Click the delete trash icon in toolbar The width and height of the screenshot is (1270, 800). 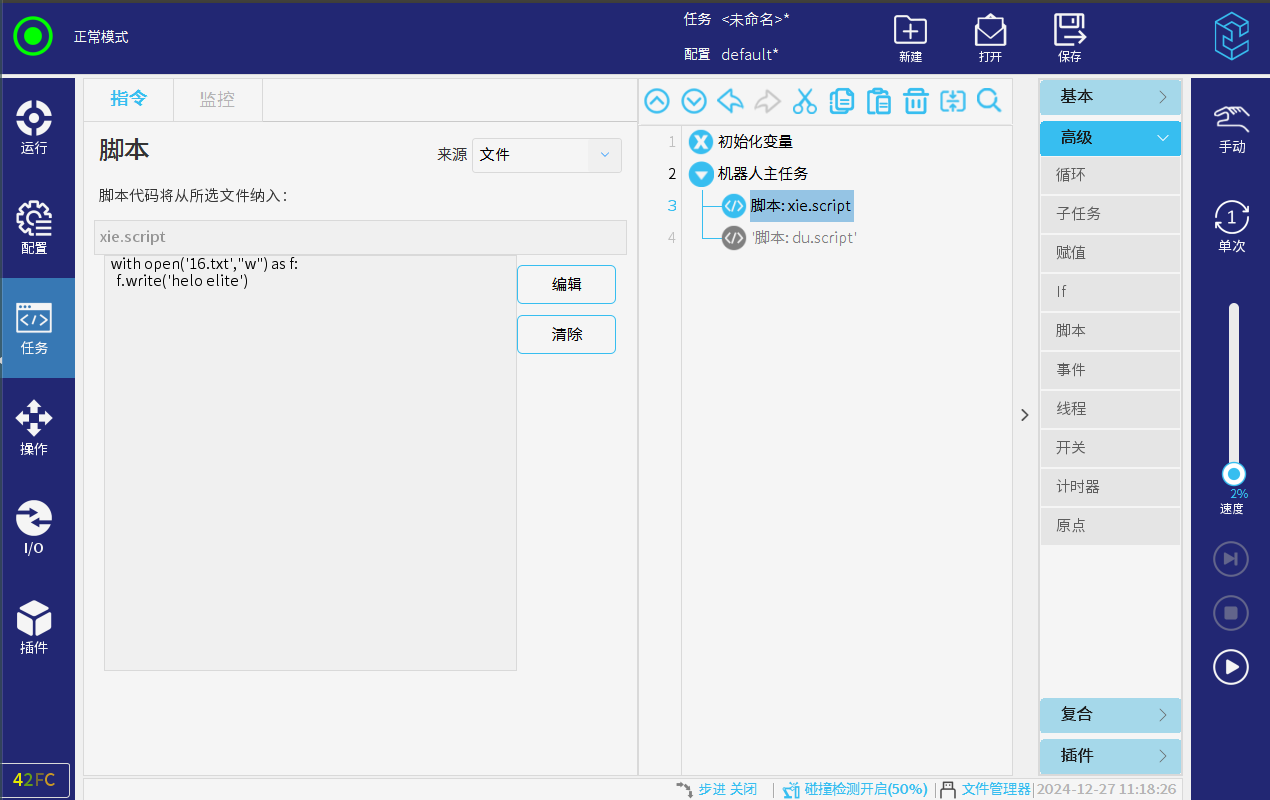coord(915,101)
